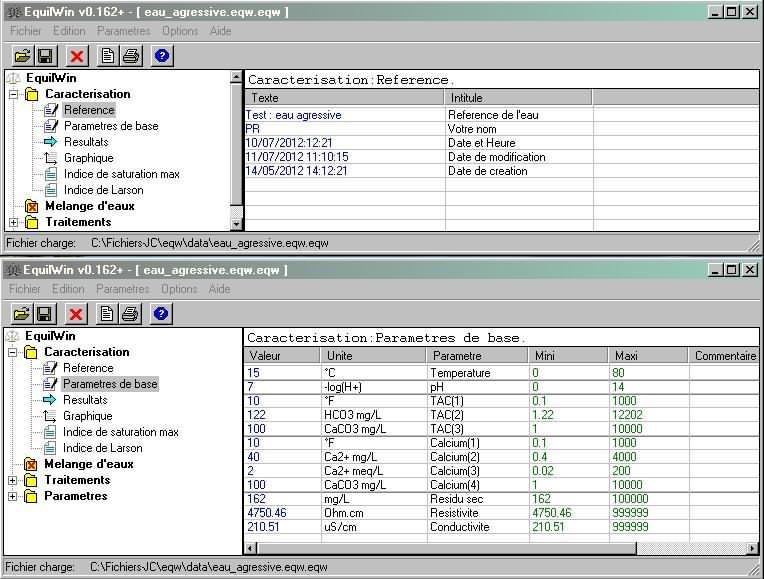Click the printer icon in the top window toolbar
764x579 pixels.
(131, 56)
